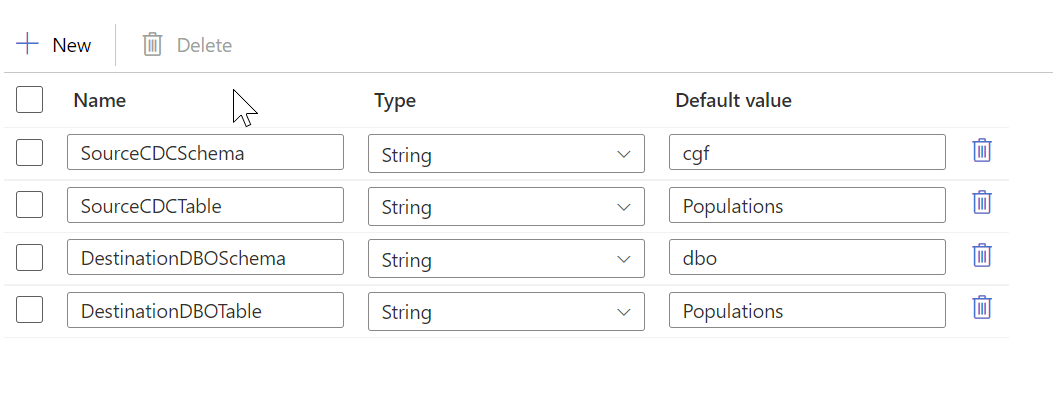
Task: Edit the cgf default value field
Action: coord(807,152)
